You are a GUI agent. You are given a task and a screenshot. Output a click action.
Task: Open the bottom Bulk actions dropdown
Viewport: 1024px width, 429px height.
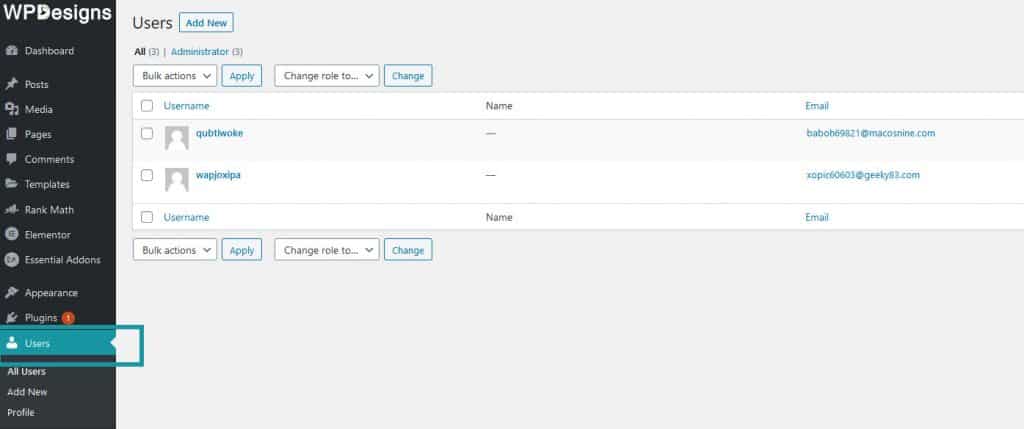(x=175, y=250)
